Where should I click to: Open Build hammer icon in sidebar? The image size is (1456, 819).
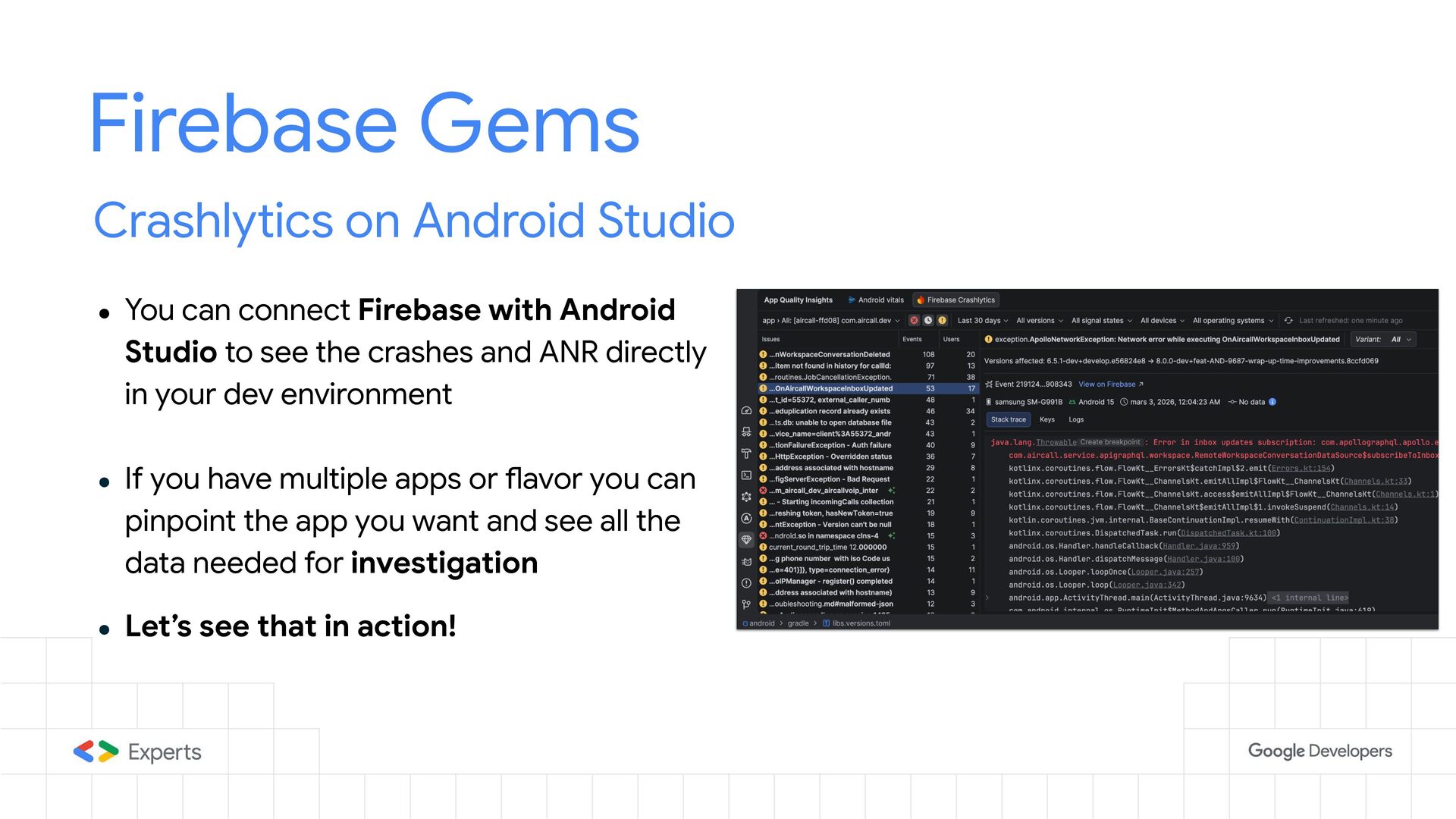(746, 453)
